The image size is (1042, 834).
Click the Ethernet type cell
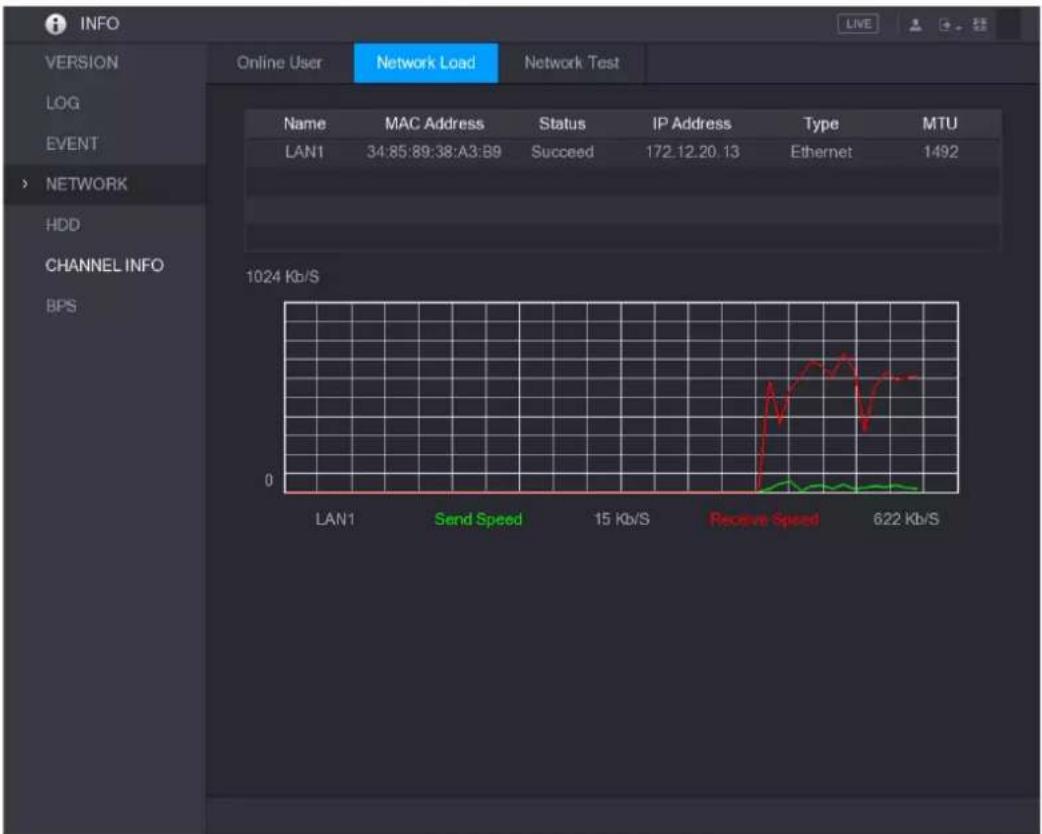(821, 152)
